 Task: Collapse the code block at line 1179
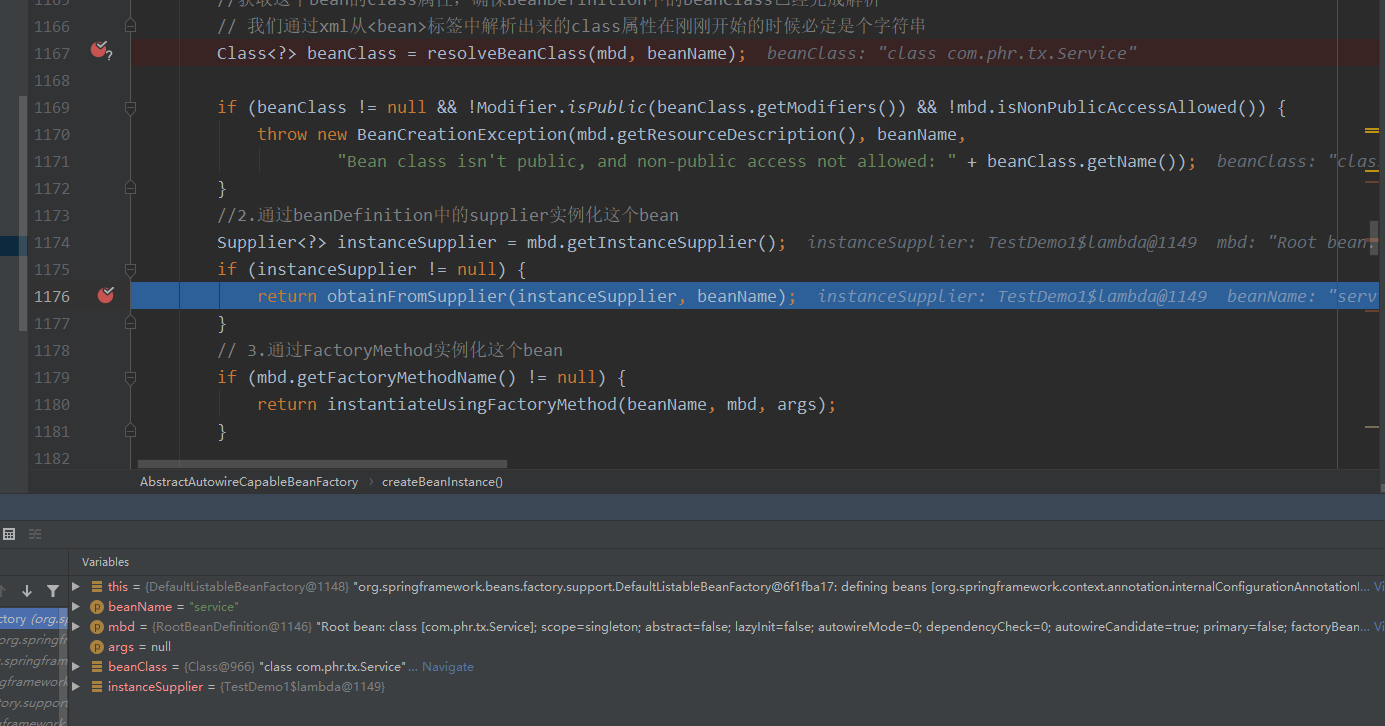pos(130,377)
